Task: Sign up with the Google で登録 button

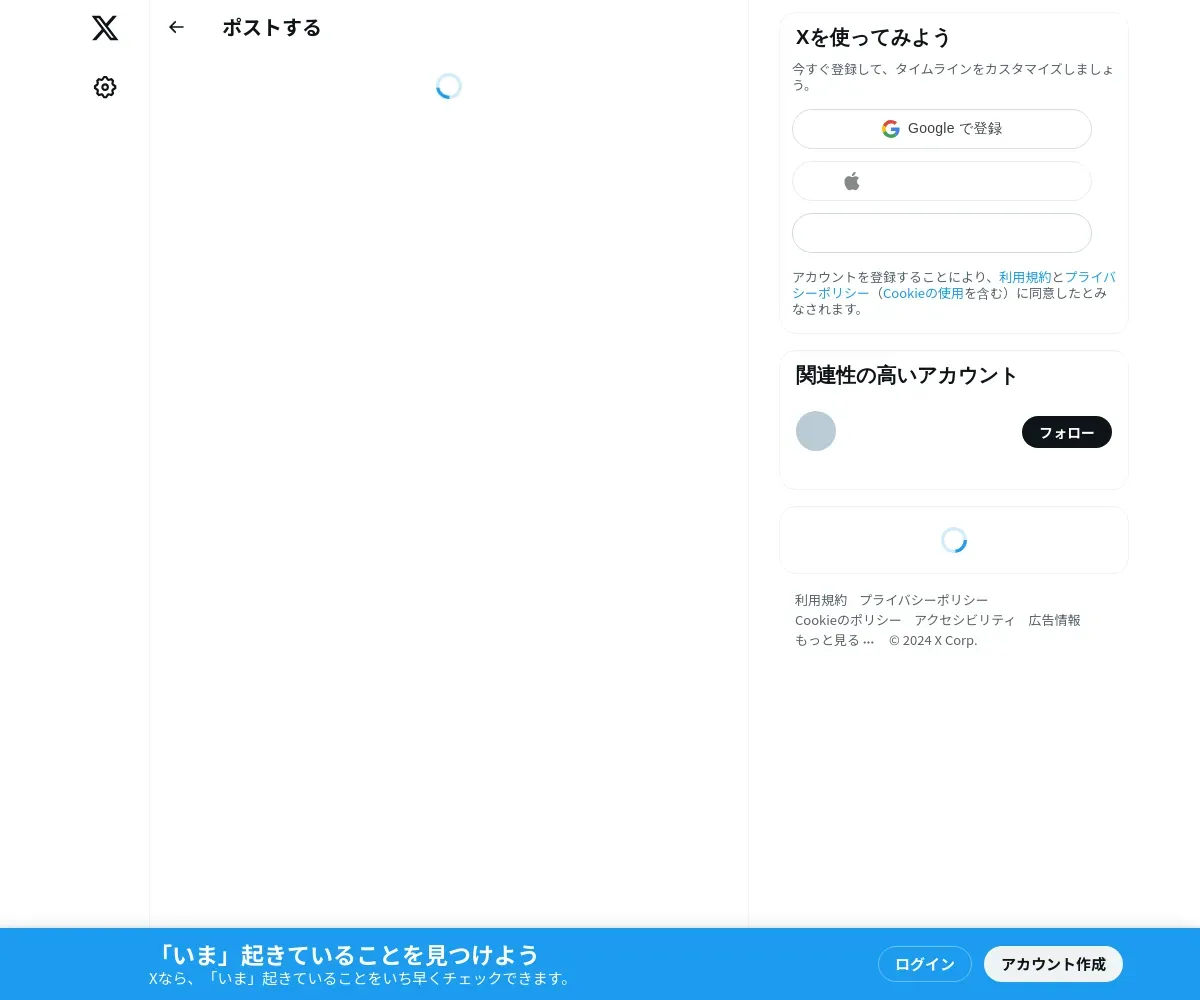Action: pyautogui.click(x=942, y=129)
